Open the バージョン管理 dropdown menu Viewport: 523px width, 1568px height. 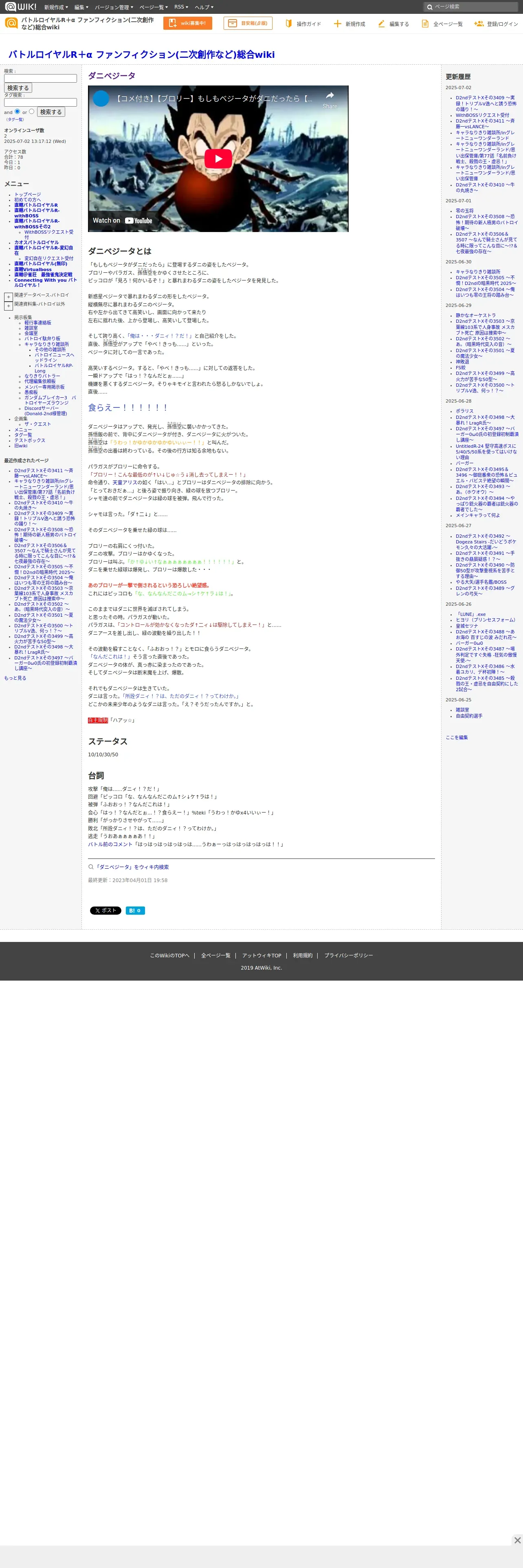[x=114, y=7]
